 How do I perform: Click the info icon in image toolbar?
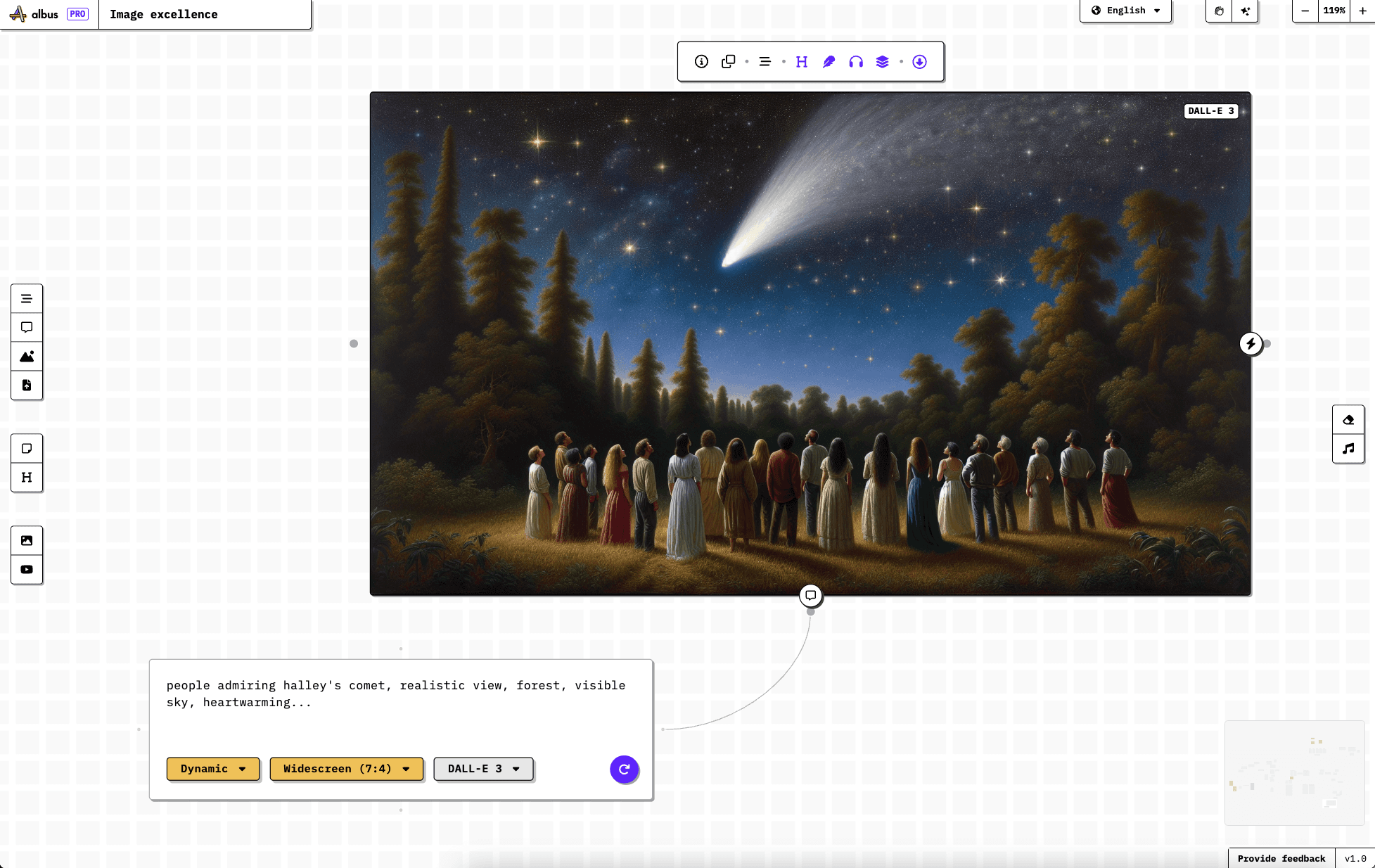click(x=701, y=62)
